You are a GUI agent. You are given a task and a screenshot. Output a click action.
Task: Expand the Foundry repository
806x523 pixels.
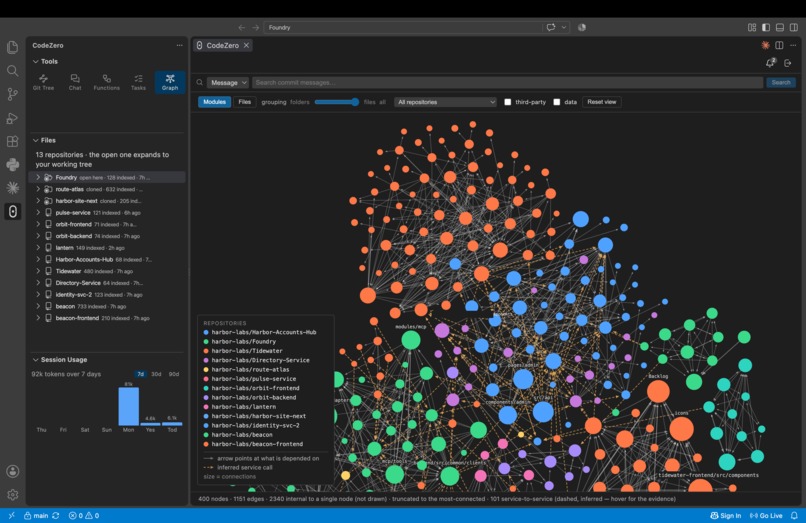38,177
